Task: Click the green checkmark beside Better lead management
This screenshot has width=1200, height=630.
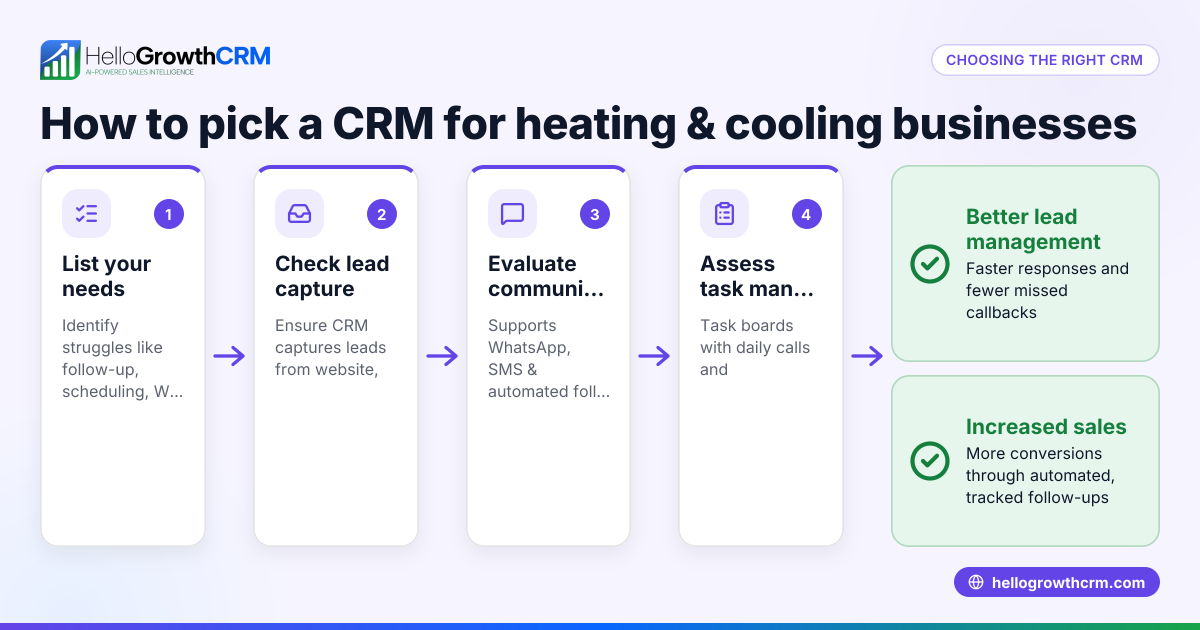Action: 930,264
